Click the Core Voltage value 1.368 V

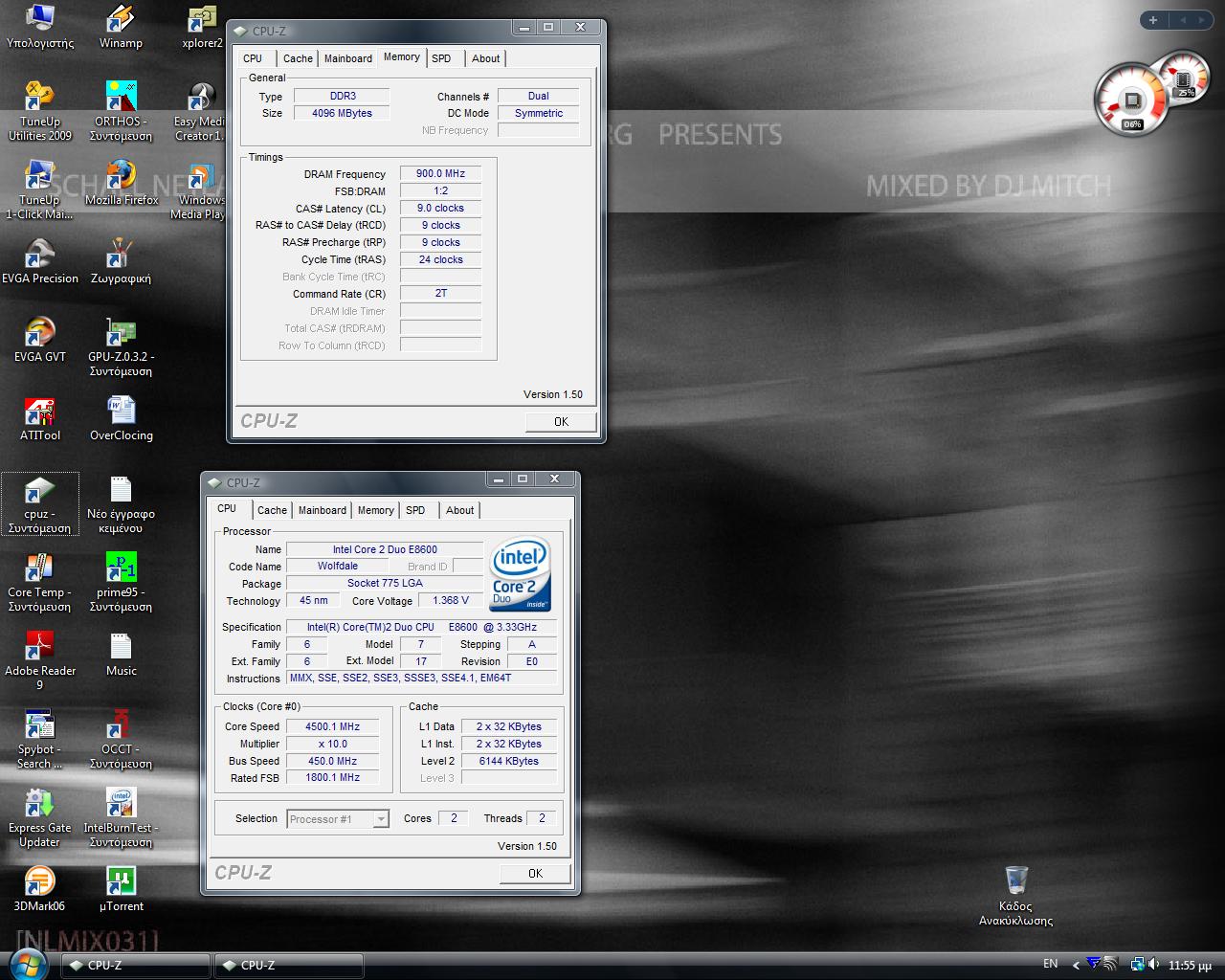pyautogui.click(x=451, y=600)
